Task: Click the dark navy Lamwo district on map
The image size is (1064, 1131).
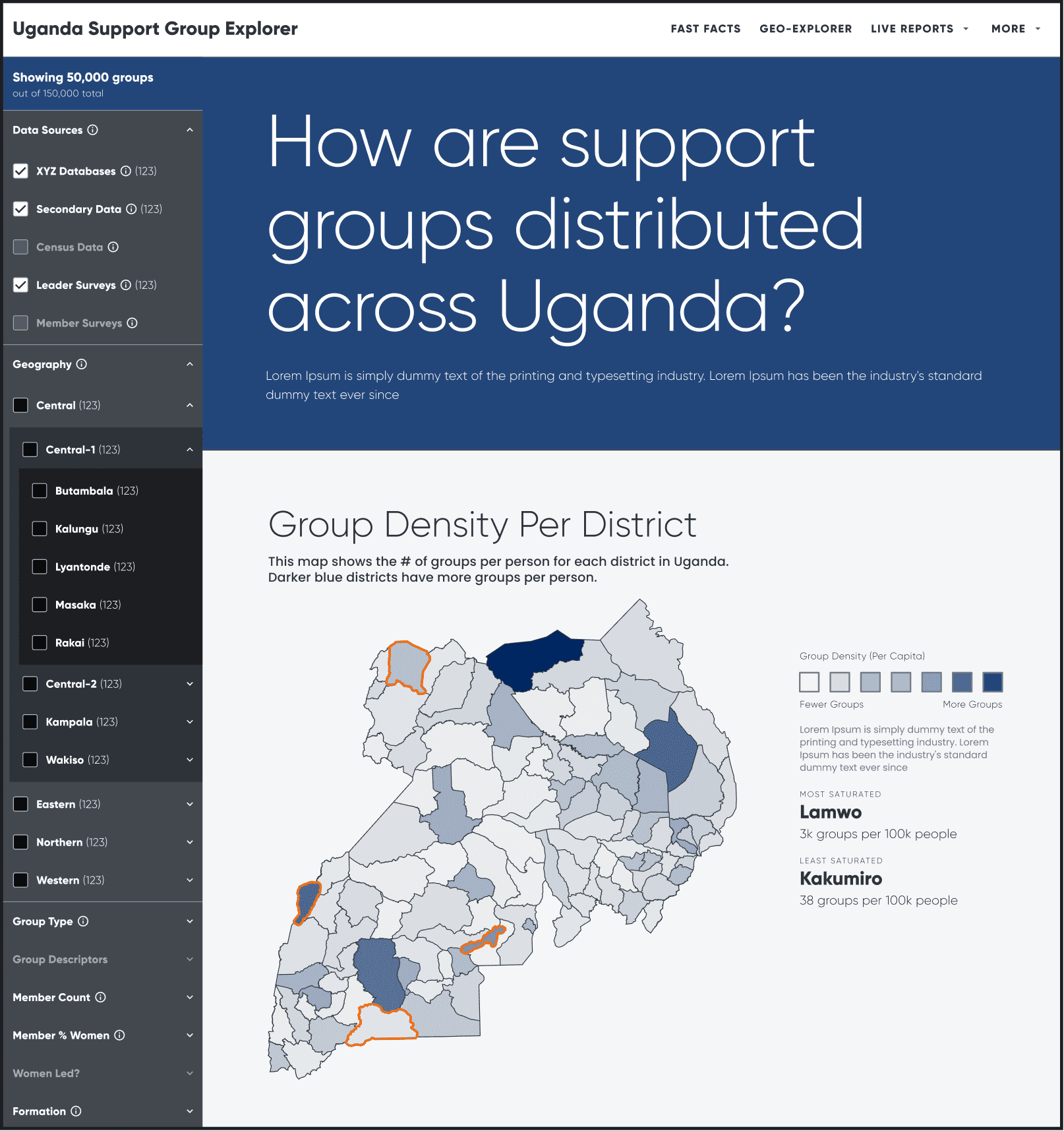Action: click(534, 656)
